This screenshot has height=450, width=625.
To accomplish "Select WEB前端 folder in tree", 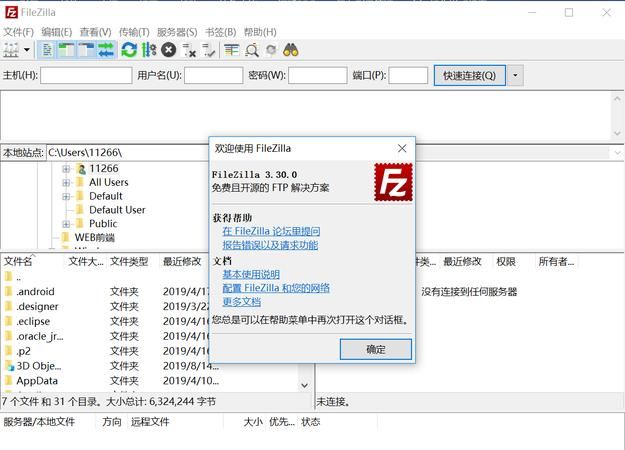I will (94, 238).
